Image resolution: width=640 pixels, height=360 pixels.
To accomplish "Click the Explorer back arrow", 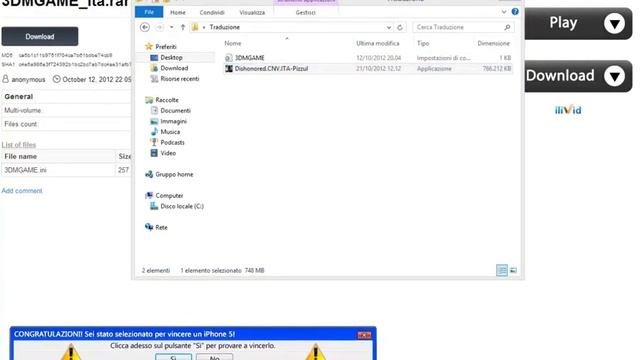I will pos(144,27).
